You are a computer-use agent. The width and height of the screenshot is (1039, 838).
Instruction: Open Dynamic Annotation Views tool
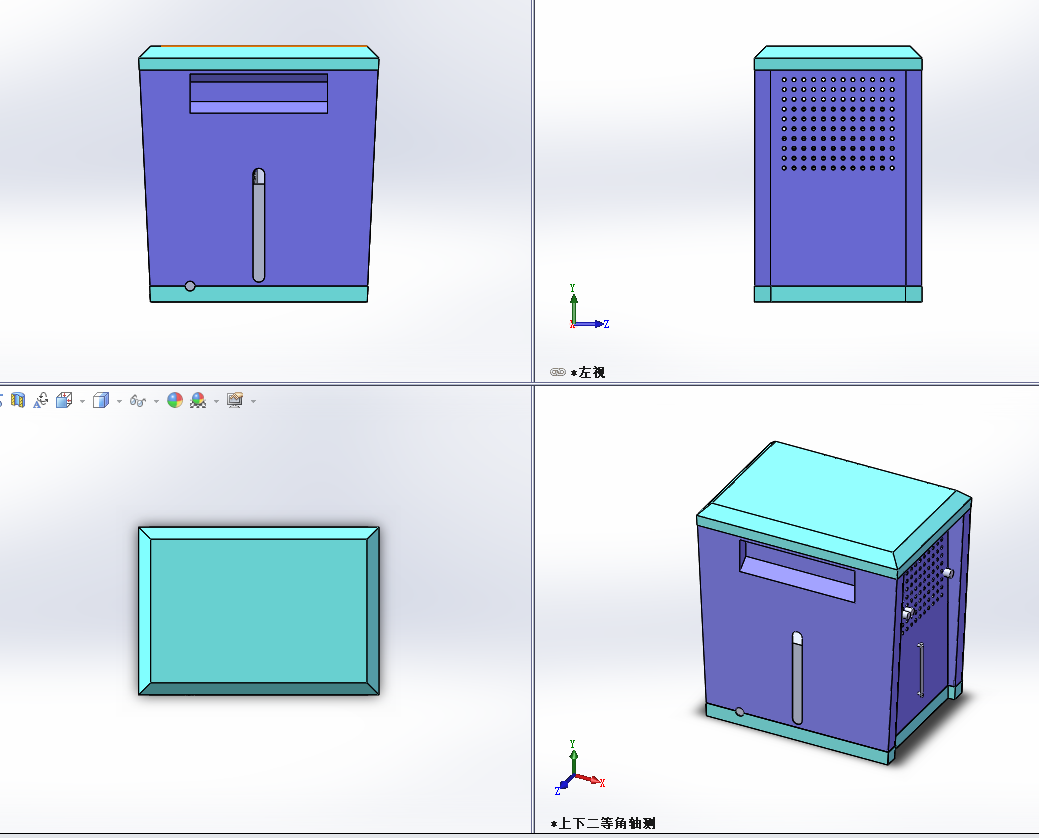[x=40, y=400]
